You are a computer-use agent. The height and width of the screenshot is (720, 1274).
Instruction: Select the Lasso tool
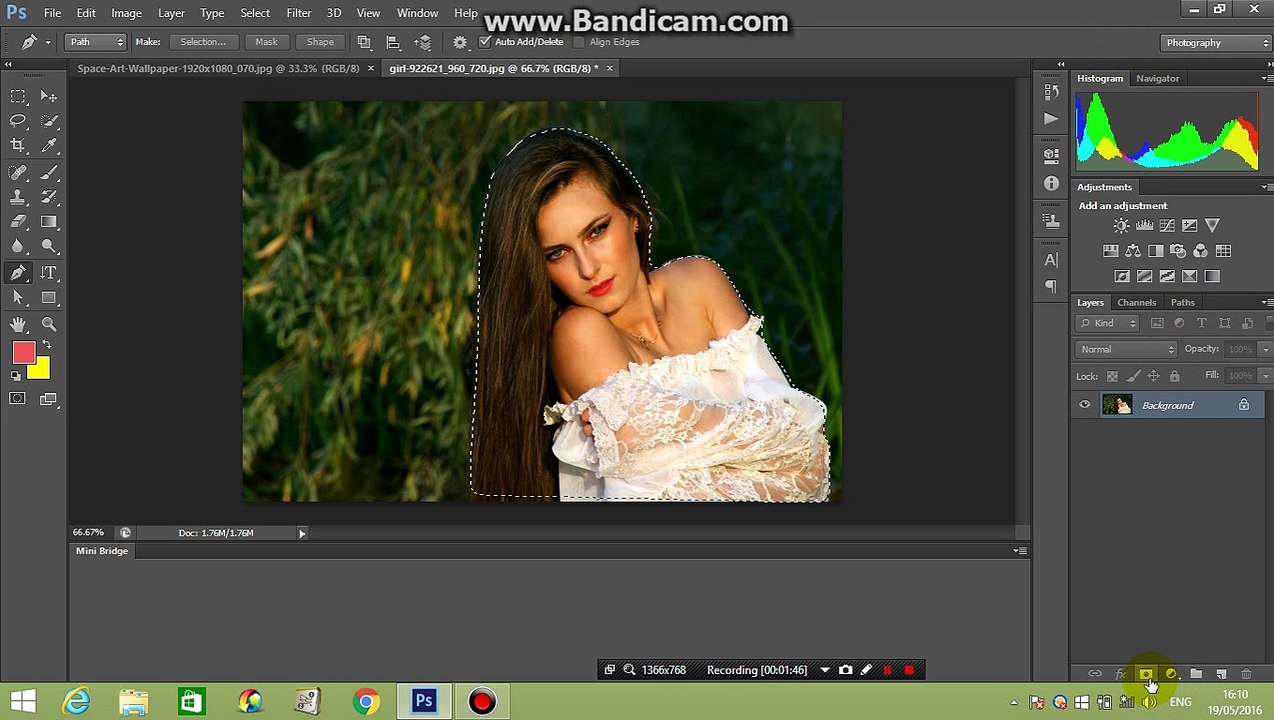coord(18,121)
